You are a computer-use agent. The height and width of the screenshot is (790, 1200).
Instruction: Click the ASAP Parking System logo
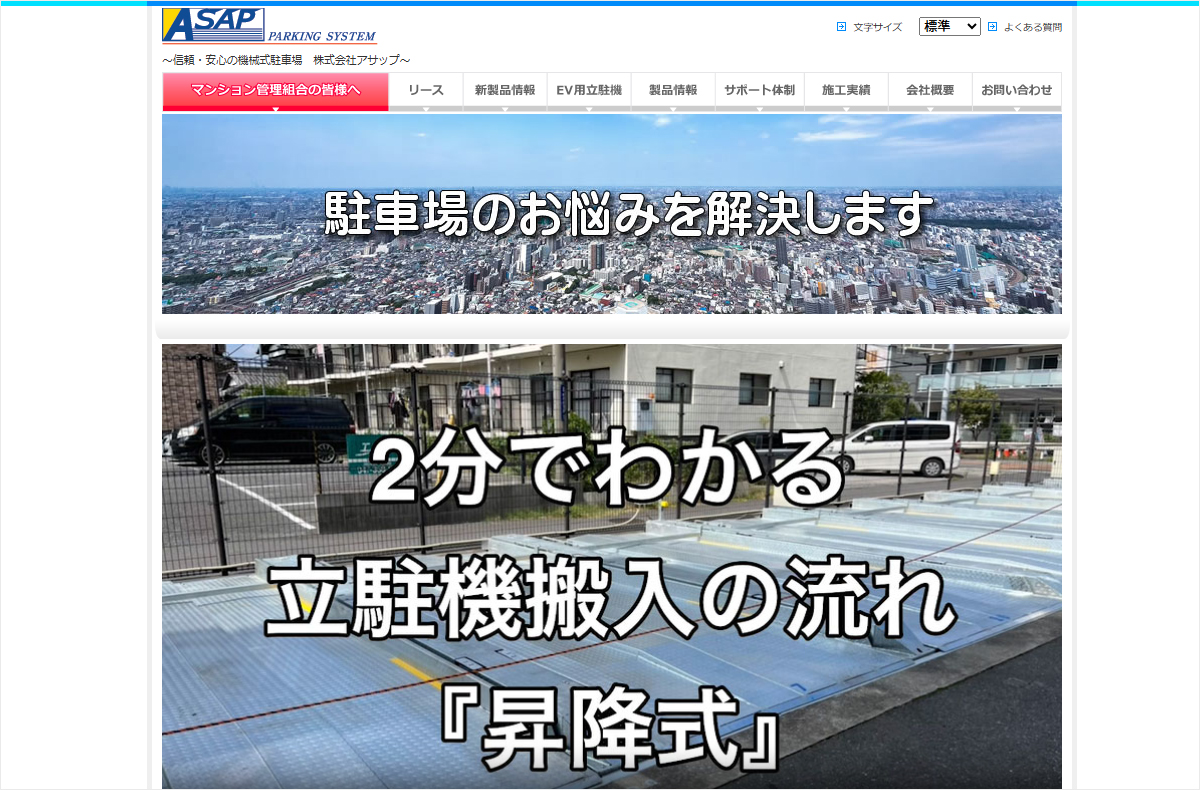(268, 26)
